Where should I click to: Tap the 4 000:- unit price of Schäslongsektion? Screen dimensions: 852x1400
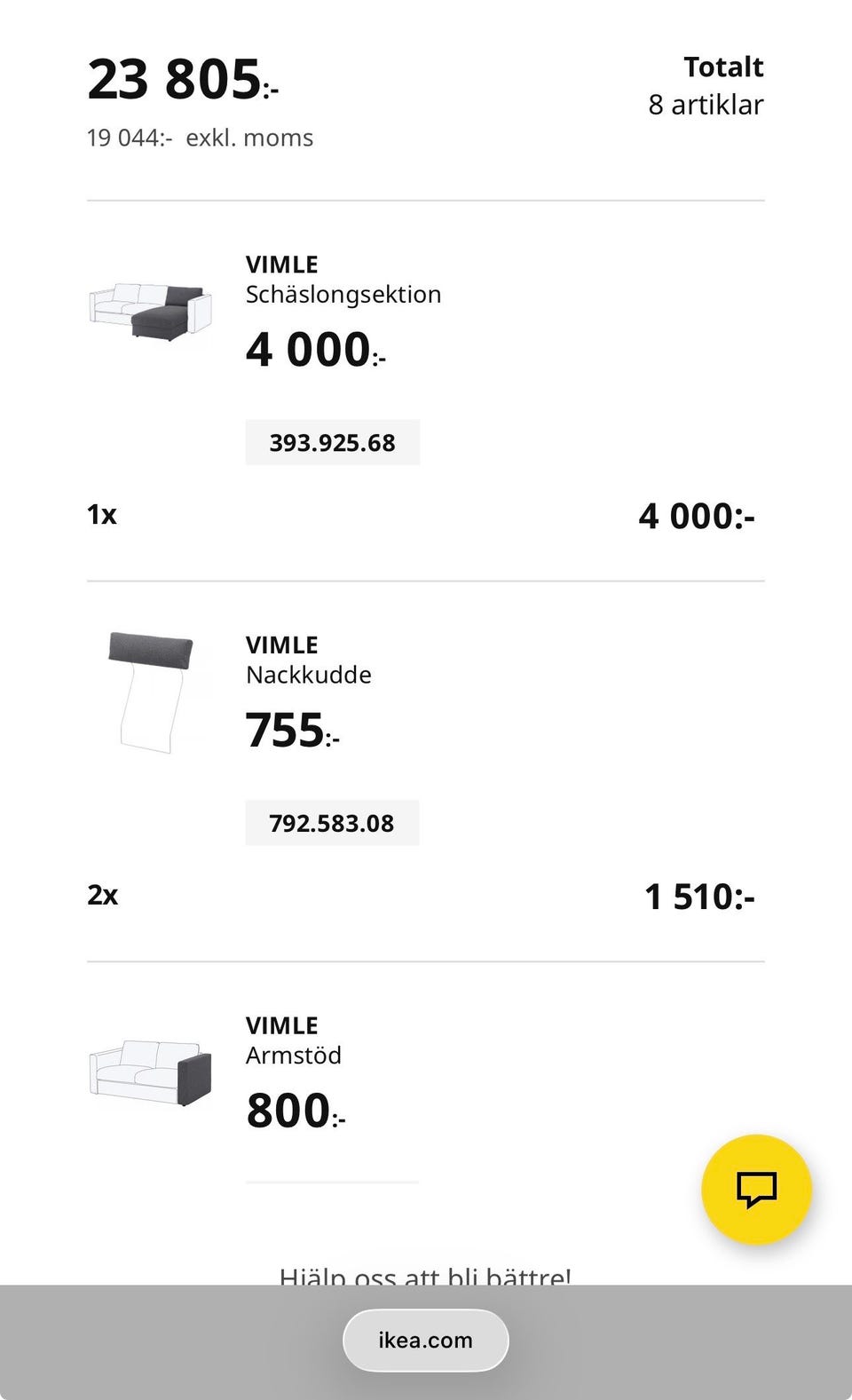[x=315, y=350]
